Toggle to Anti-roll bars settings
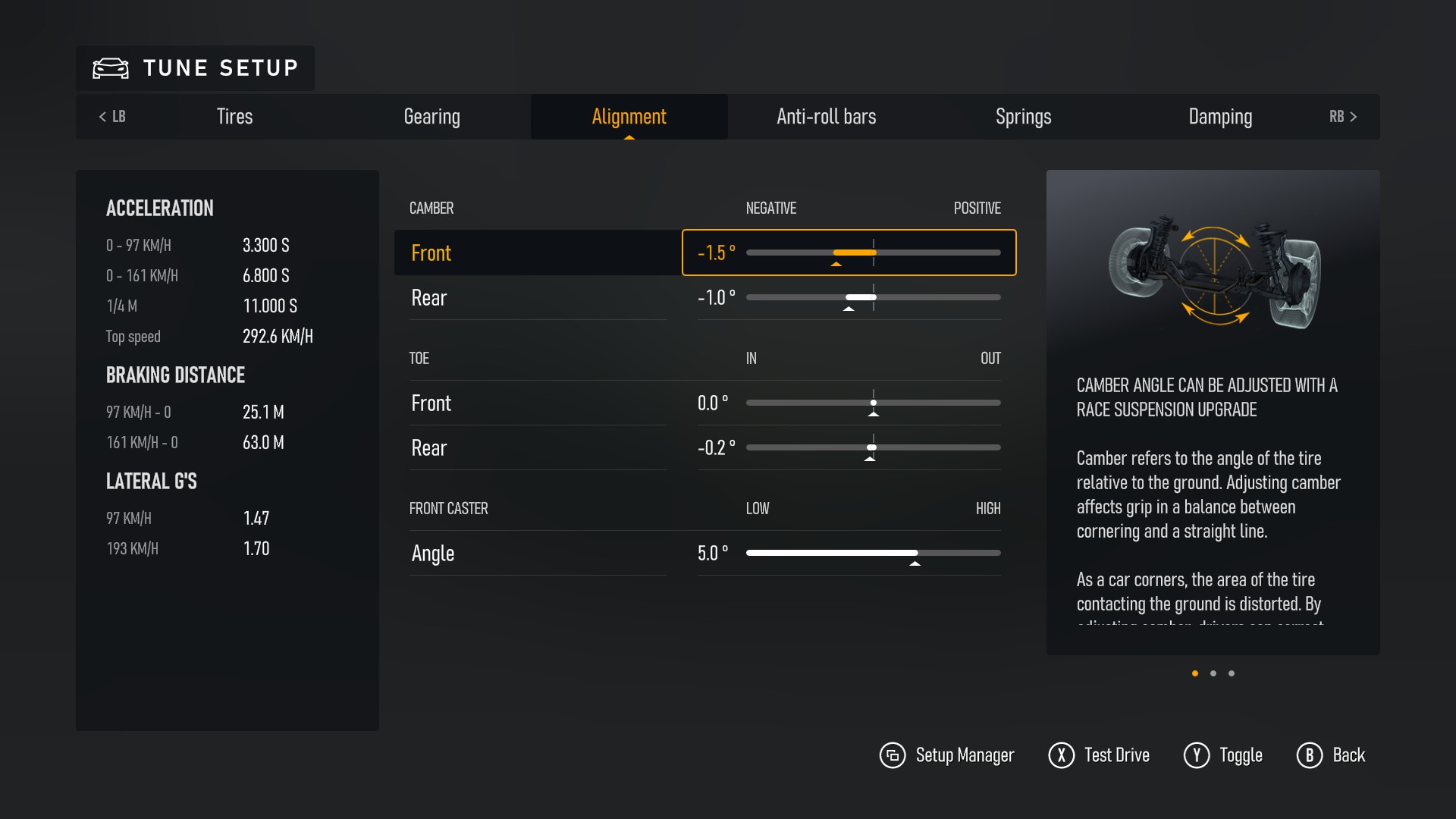The height and width of the screenshot is (819, 1456). pyautogui.click(x=825, y=117)
